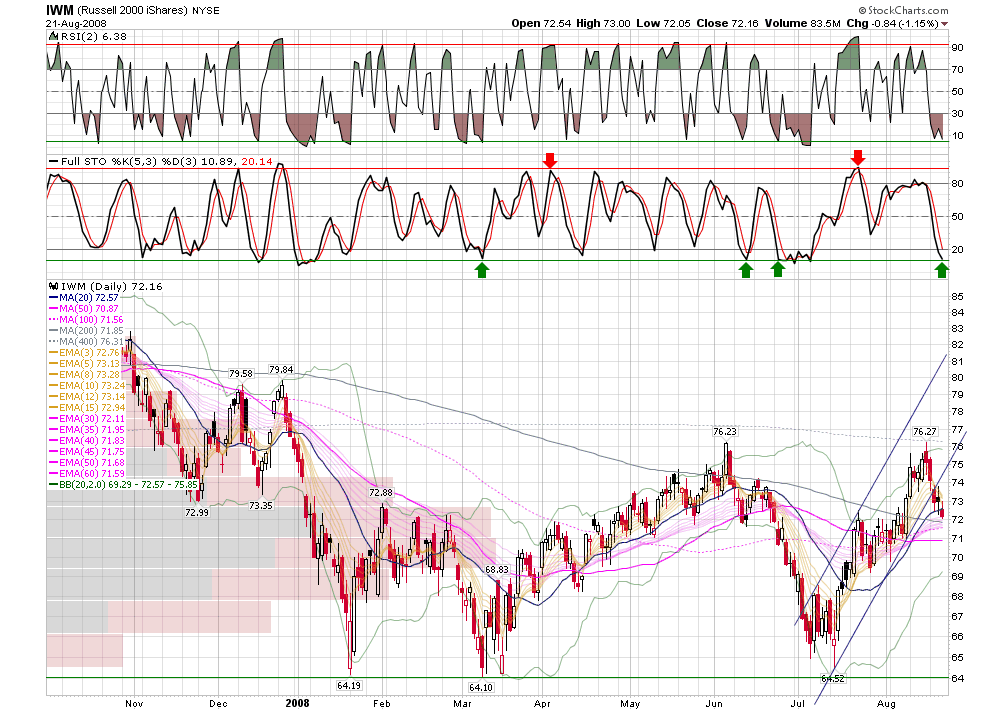Click the red arrow above April stochastic peak
This screenshot has height=709, width=990.
pyautogui.click(x=550, y=160)
